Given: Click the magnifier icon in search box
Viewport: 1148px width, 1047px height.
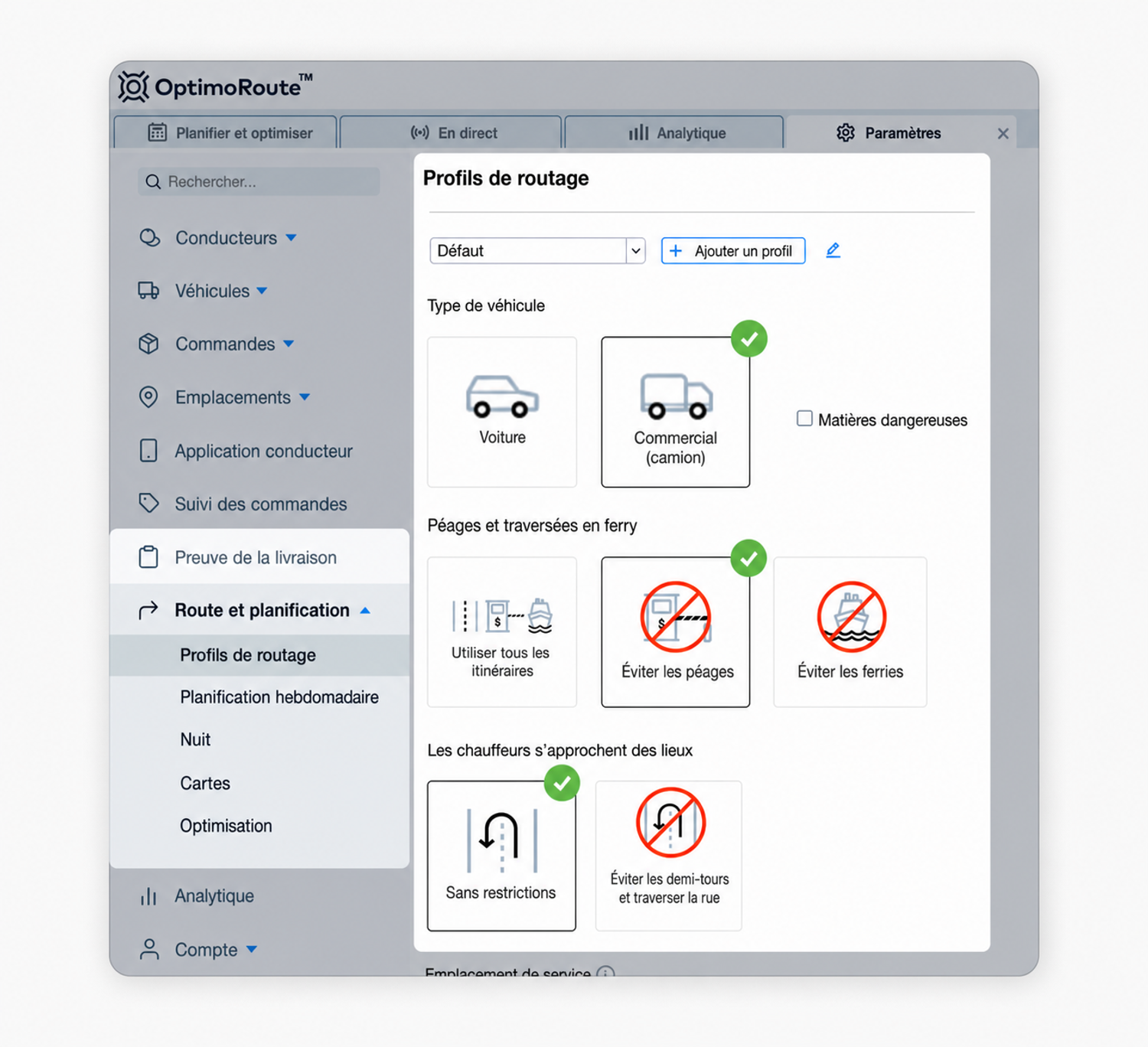Looking at the screenshot, I should pyautogui.click(x=153, y=181).
